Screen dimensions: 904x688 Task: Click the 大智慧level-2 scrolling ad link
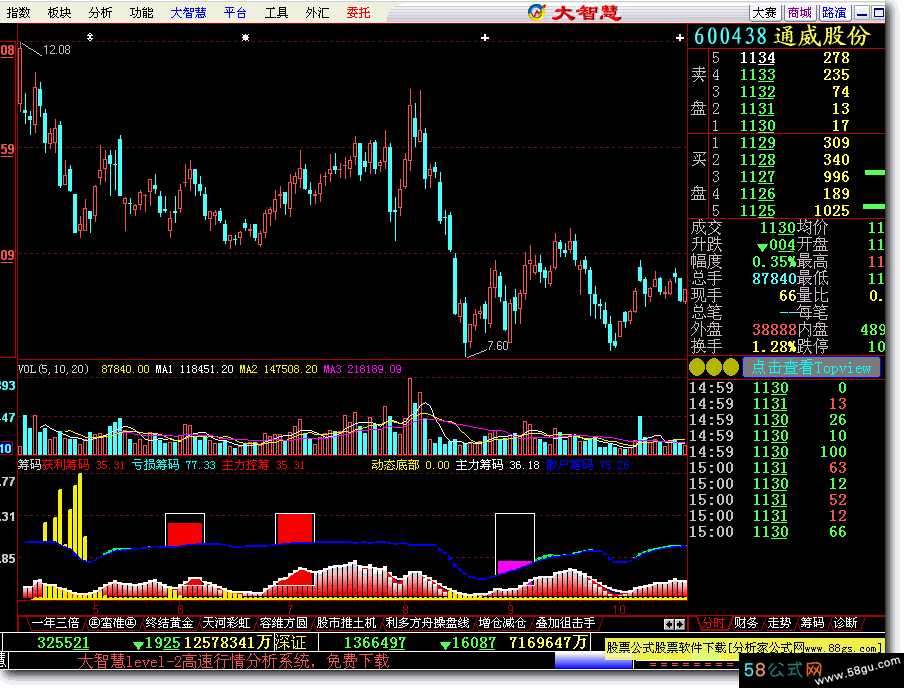pos(233,661)
